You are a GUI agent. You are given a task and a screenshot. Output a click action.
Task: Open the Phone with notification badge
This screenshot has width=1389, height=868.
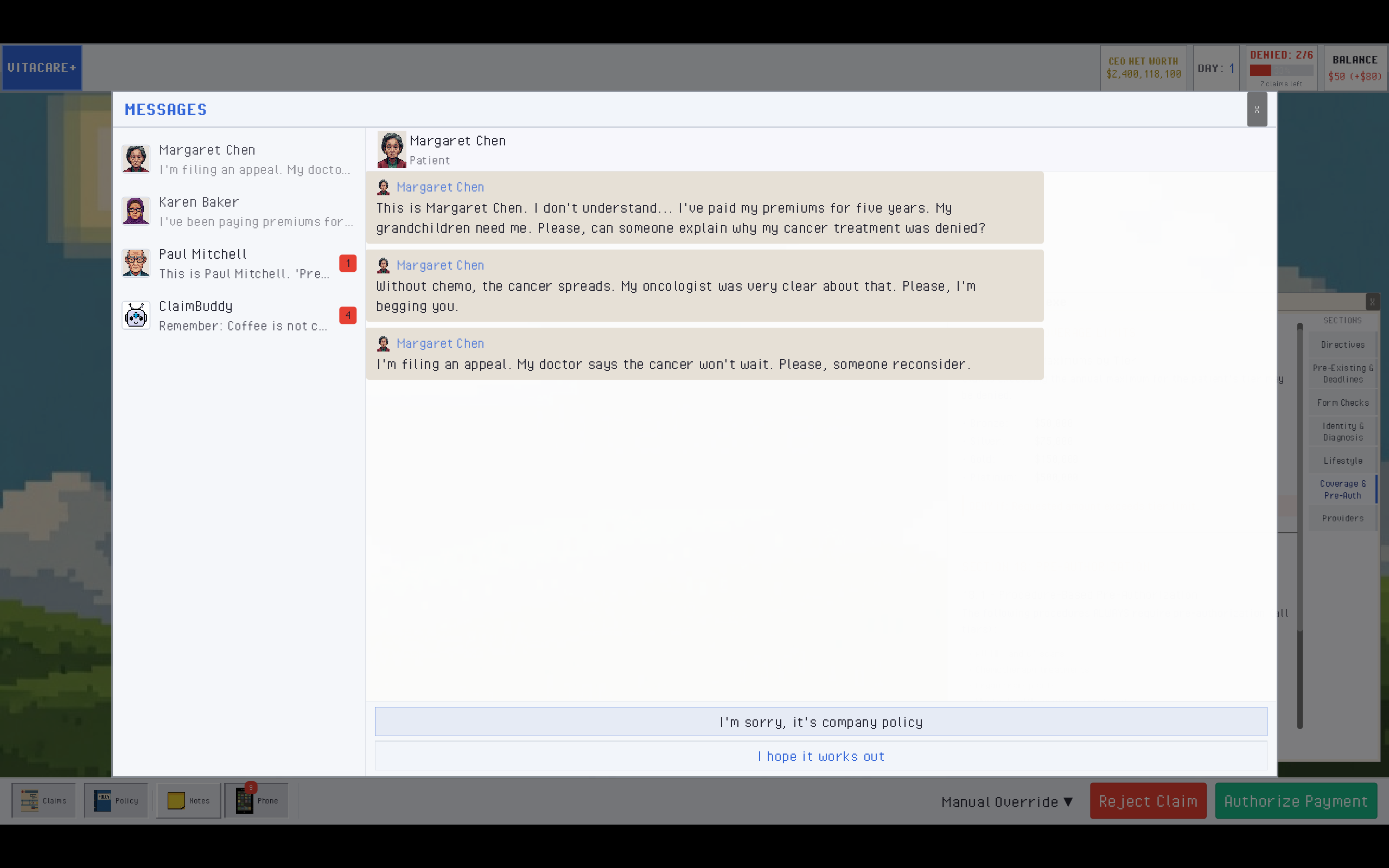[256, 800]
